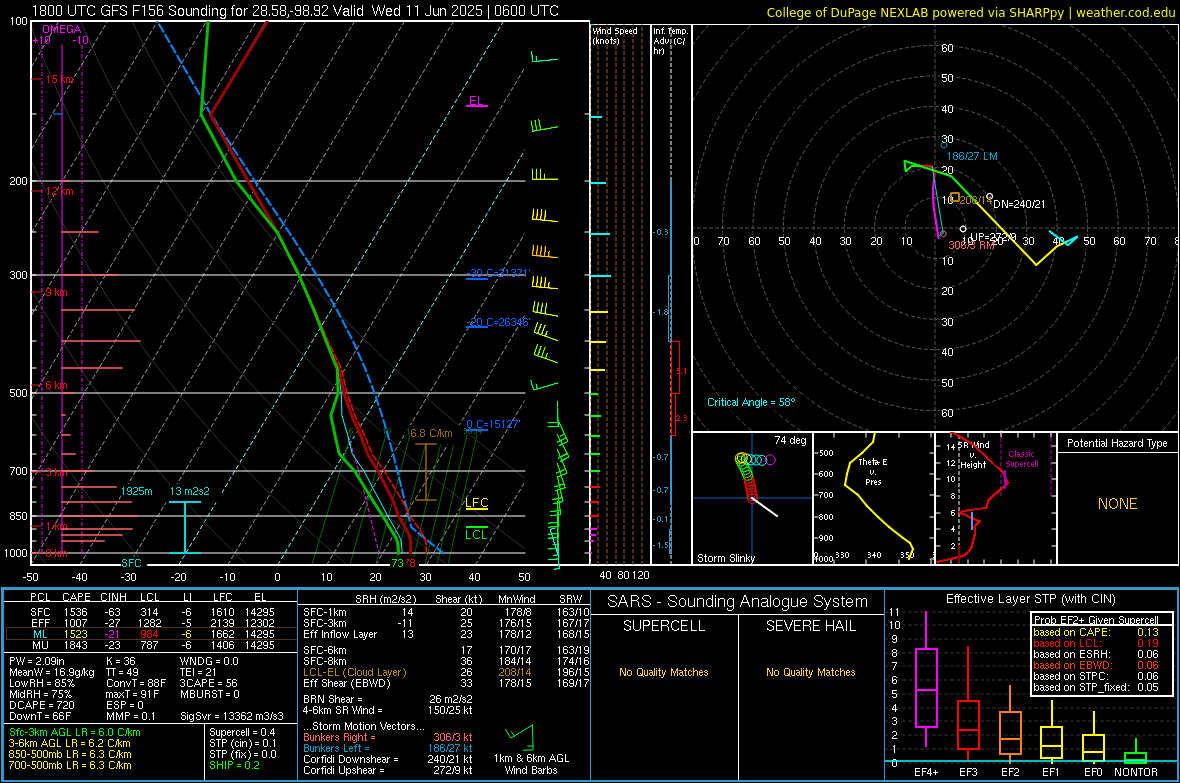Screen dimensions: 1180x783
Task: Click the SFC-1km shear row
Action: (446, 612)
